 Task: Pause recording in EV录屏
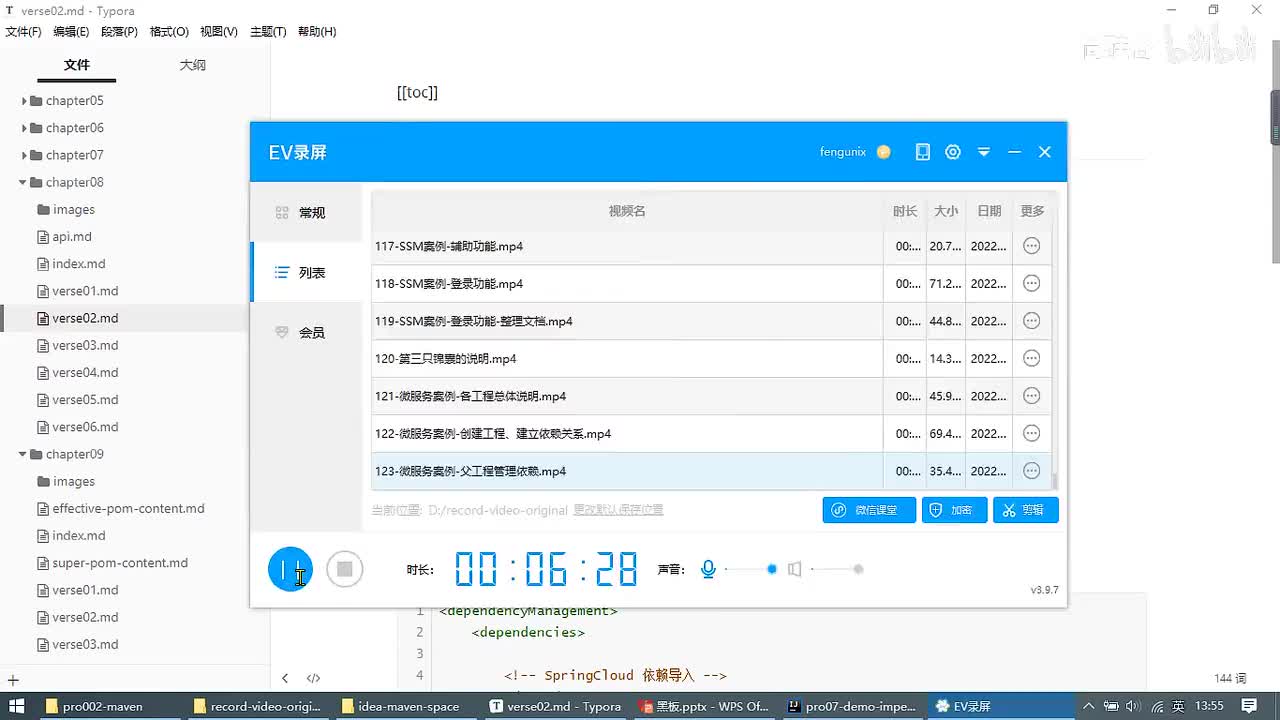[x=290, y=569]
